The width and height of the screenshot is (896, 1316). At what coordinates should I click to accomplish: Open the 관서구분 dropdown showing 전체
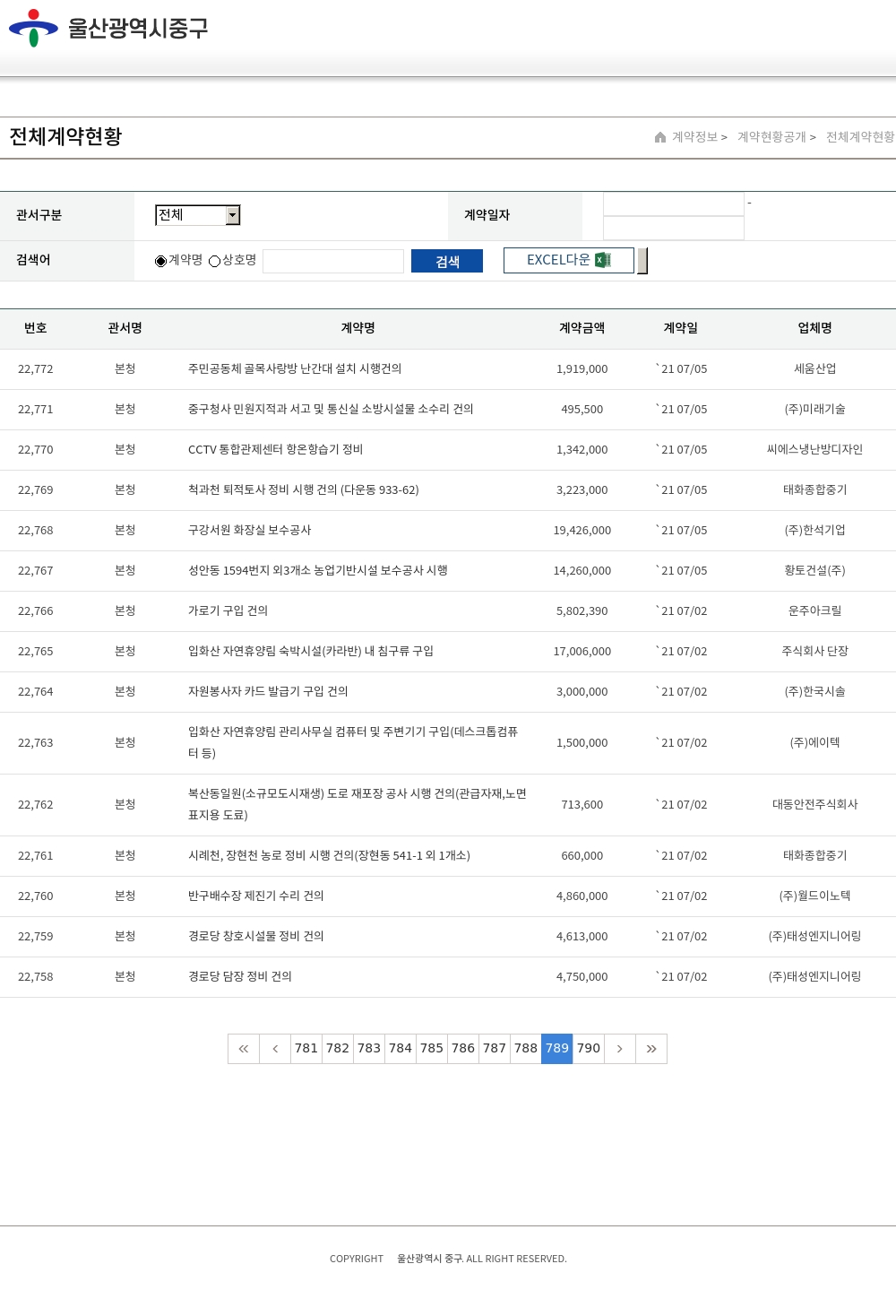pyautogui.click(x=191, y=215)
